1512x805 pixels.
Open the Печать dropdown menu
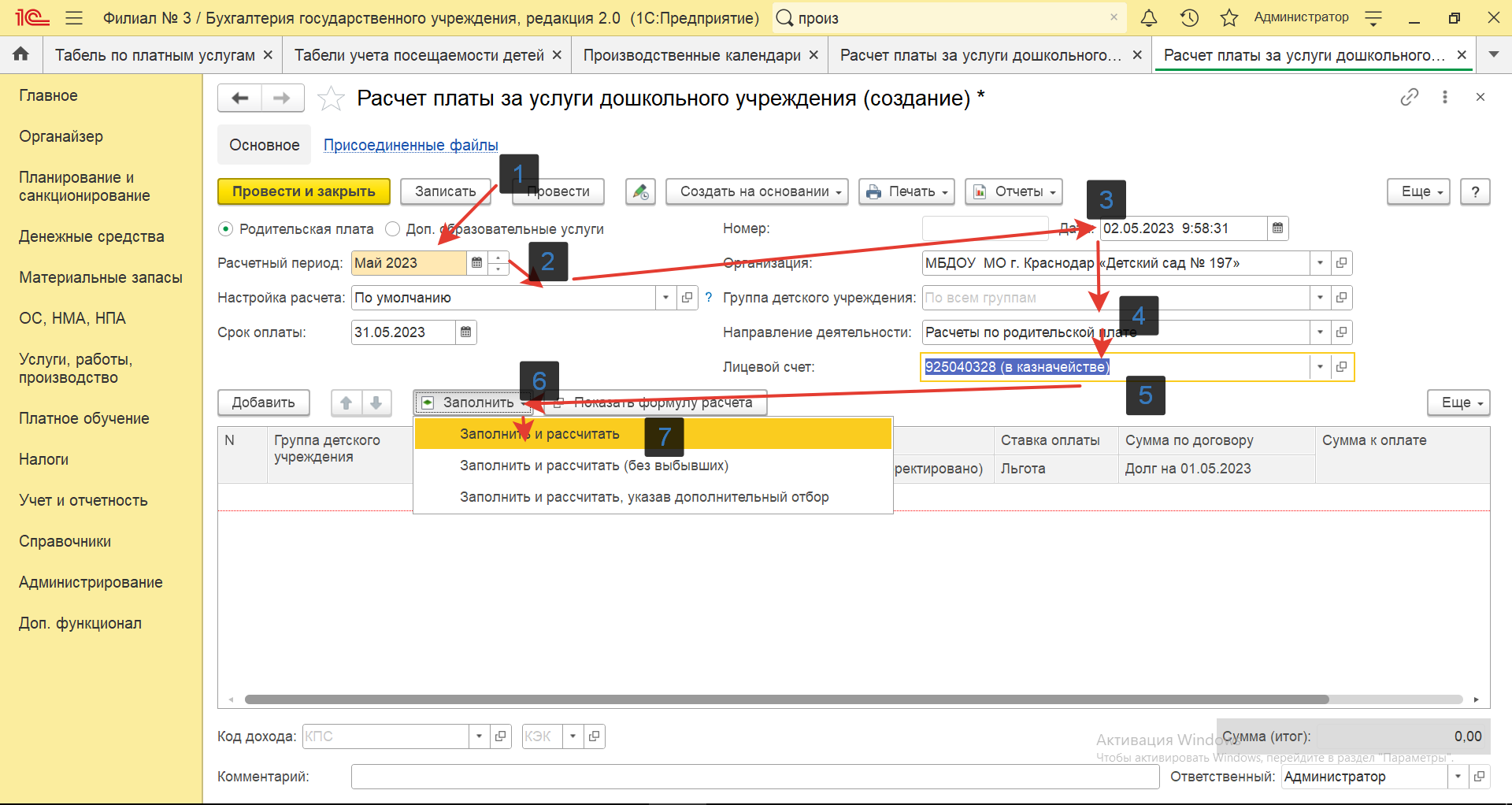[x=906, y=191]
